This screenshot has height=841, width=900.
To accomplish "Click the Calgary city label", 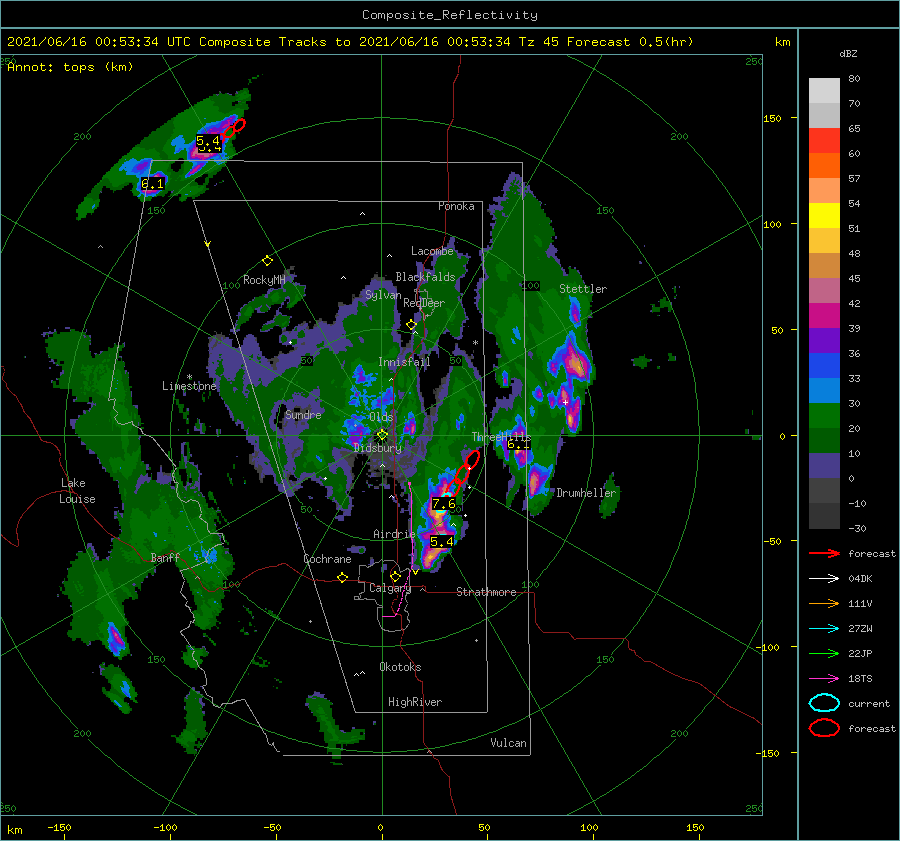I will [x=390, y=588].
